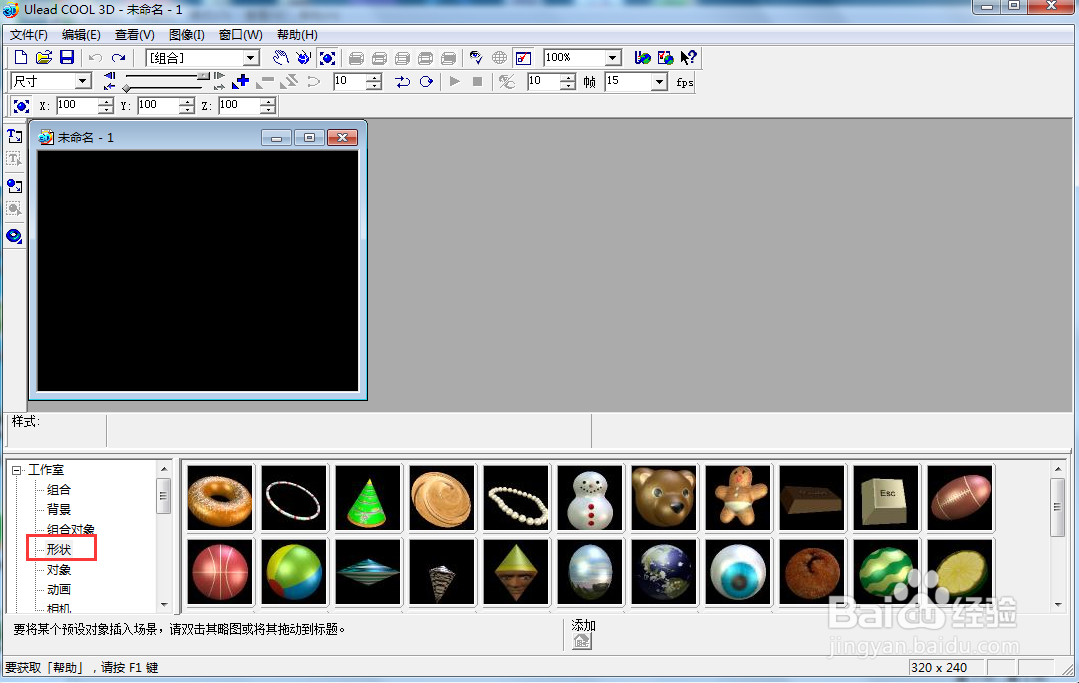
Task: Increase the Y value with spinner
Action: pyautogui.click(x=186, y=101)
